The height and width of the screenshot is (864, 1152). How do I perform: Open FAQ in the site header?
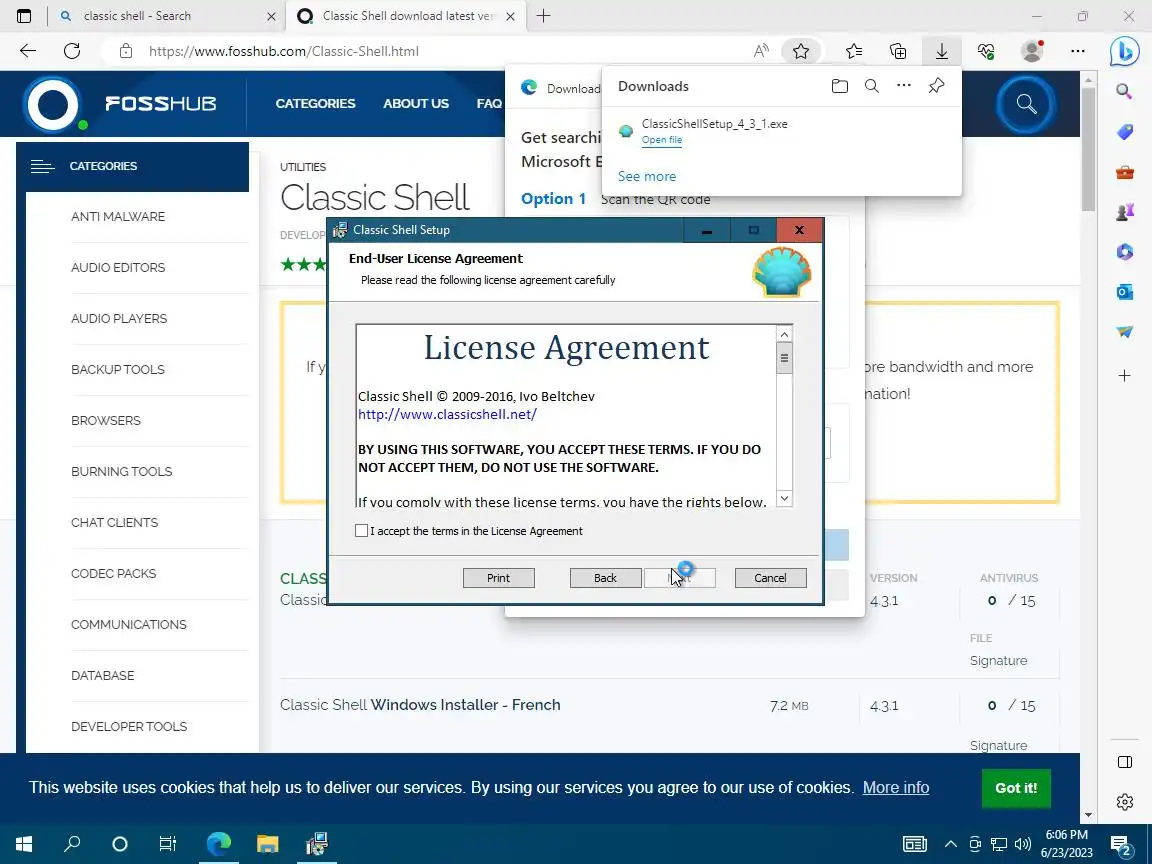(x=489, y=104)
